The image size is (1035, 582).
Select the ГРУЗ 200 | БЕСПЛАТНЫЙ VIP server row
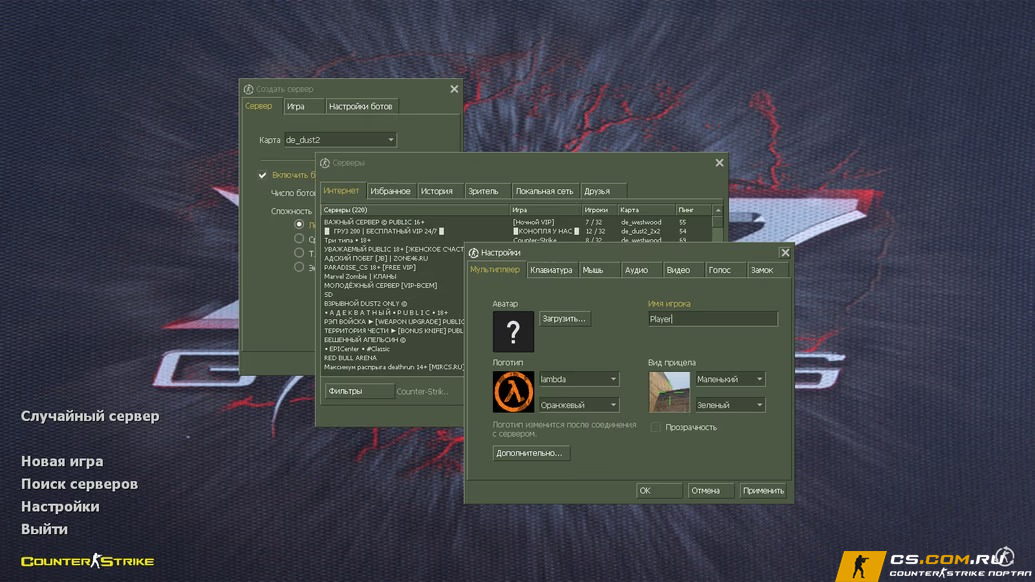pos(517,232)
